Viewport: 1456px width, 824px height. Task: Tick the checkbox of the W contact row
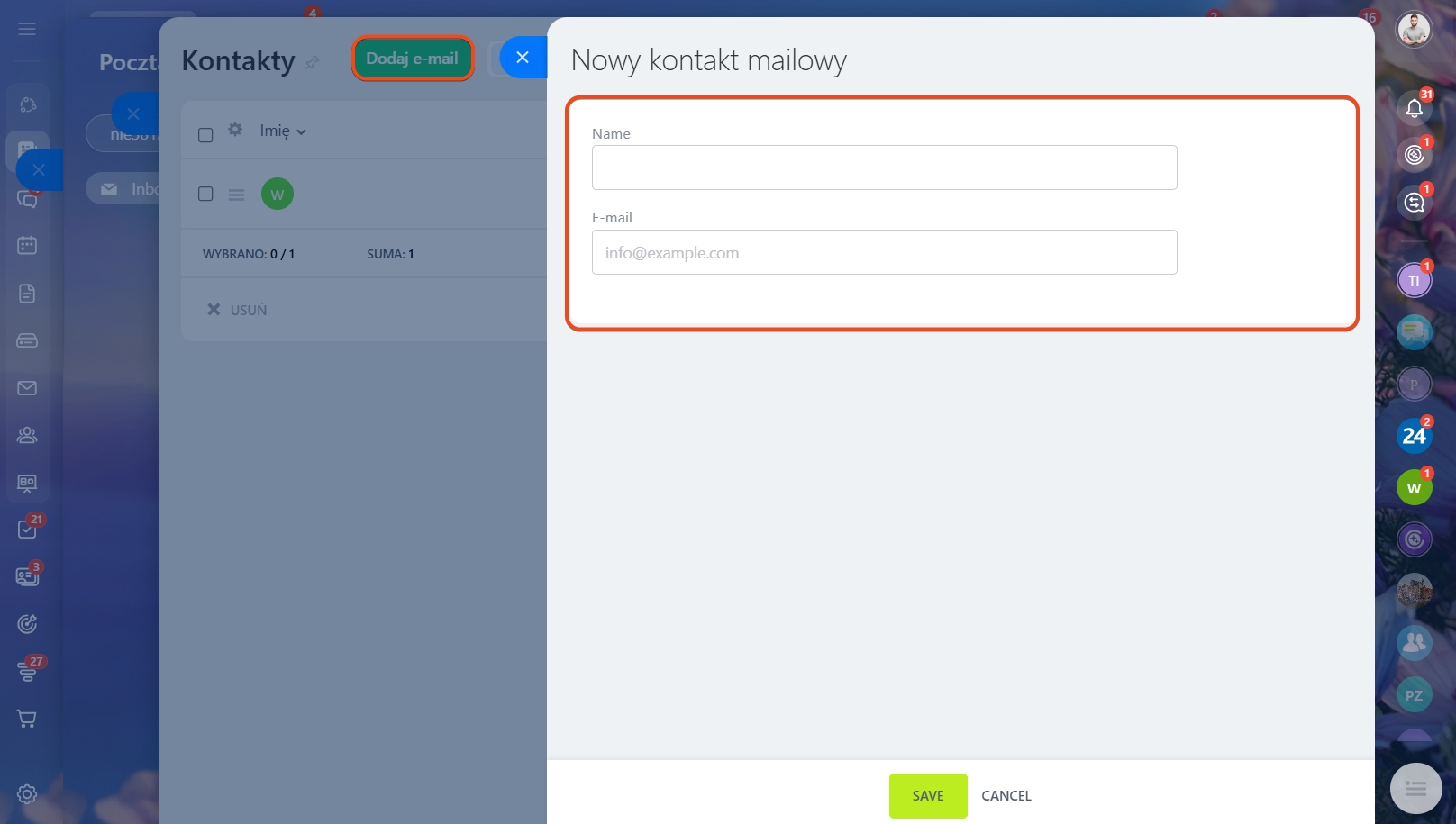coord(205,194)
